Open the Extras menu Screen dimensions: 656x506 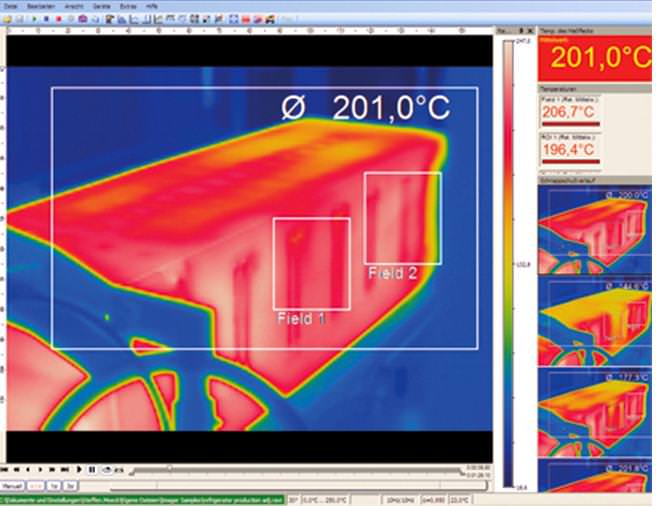[128, 6]
